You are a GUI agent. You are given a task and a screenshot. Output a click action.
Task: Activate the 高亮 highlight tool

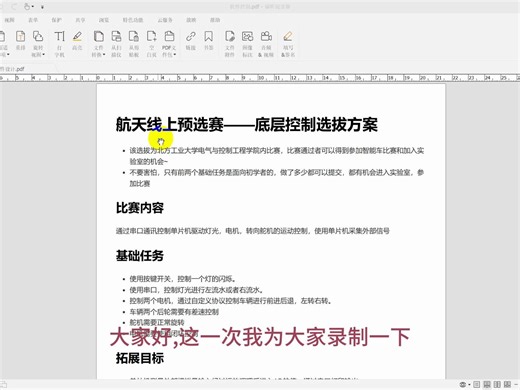[77, 36]
